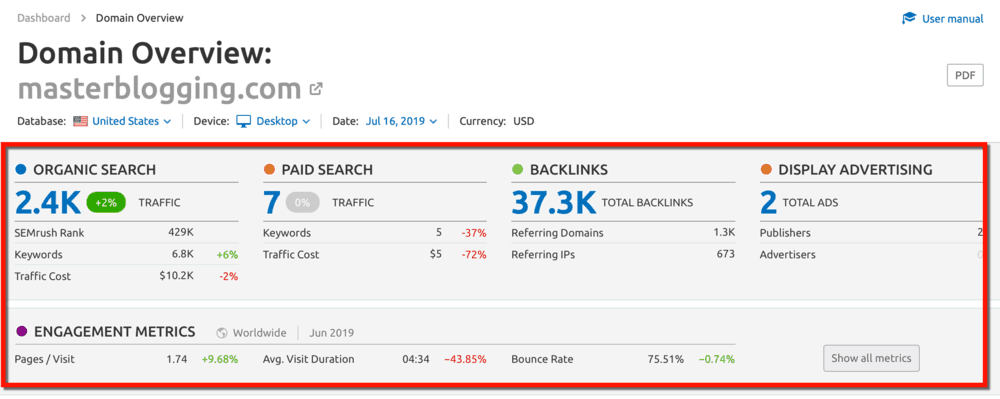
Task: Click the desktop monitor device icon
Action: [x=244, y=121]
